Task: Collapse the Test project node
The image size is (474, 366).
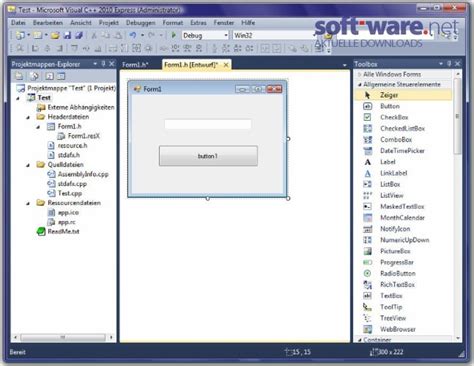Action: pos(18,98)
